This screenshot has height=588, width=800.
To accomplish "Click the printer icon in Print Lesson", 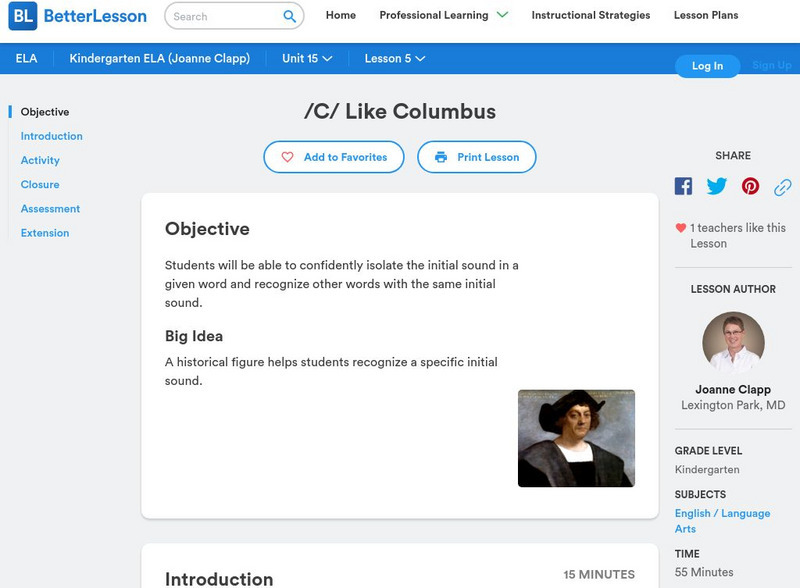I will pos(441,157).
